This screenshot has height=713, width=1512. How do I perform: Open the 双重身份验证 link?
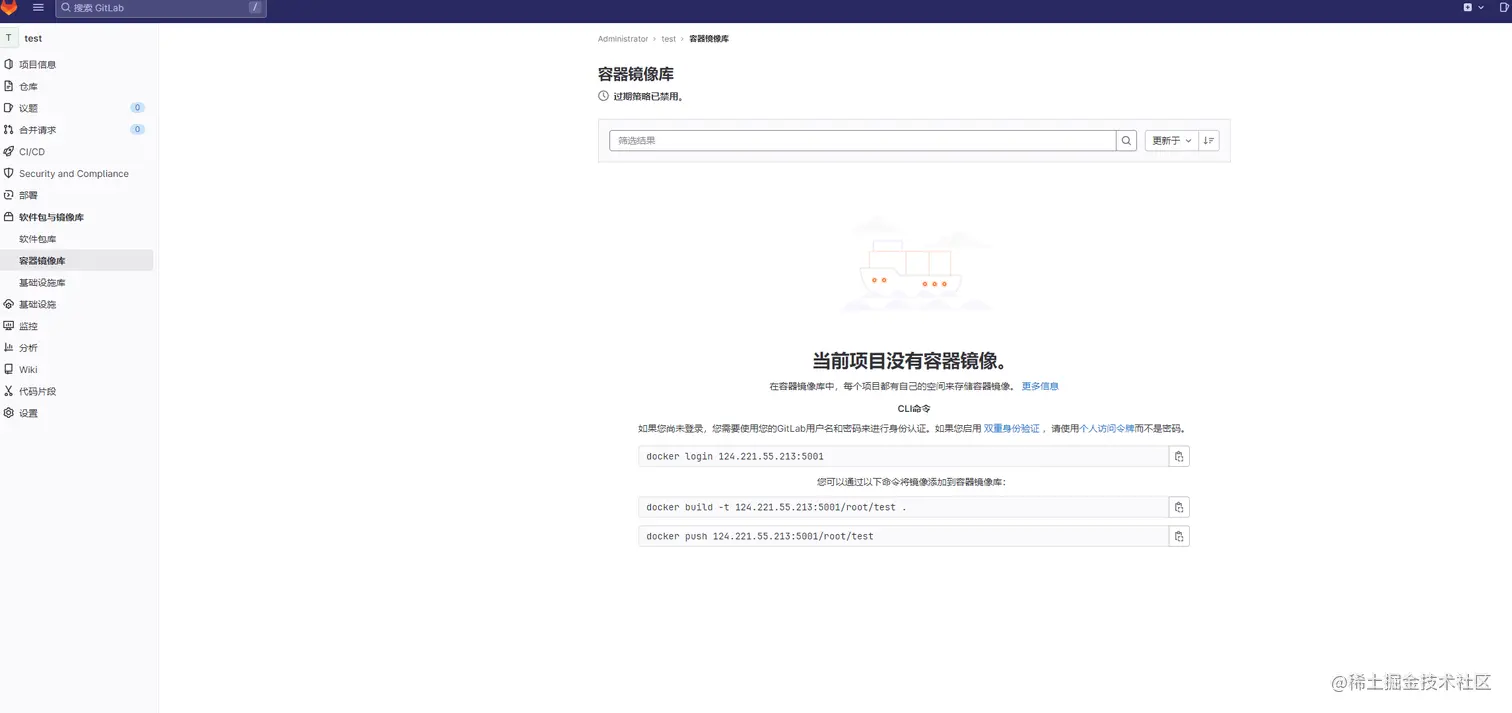click(1012, 428)
